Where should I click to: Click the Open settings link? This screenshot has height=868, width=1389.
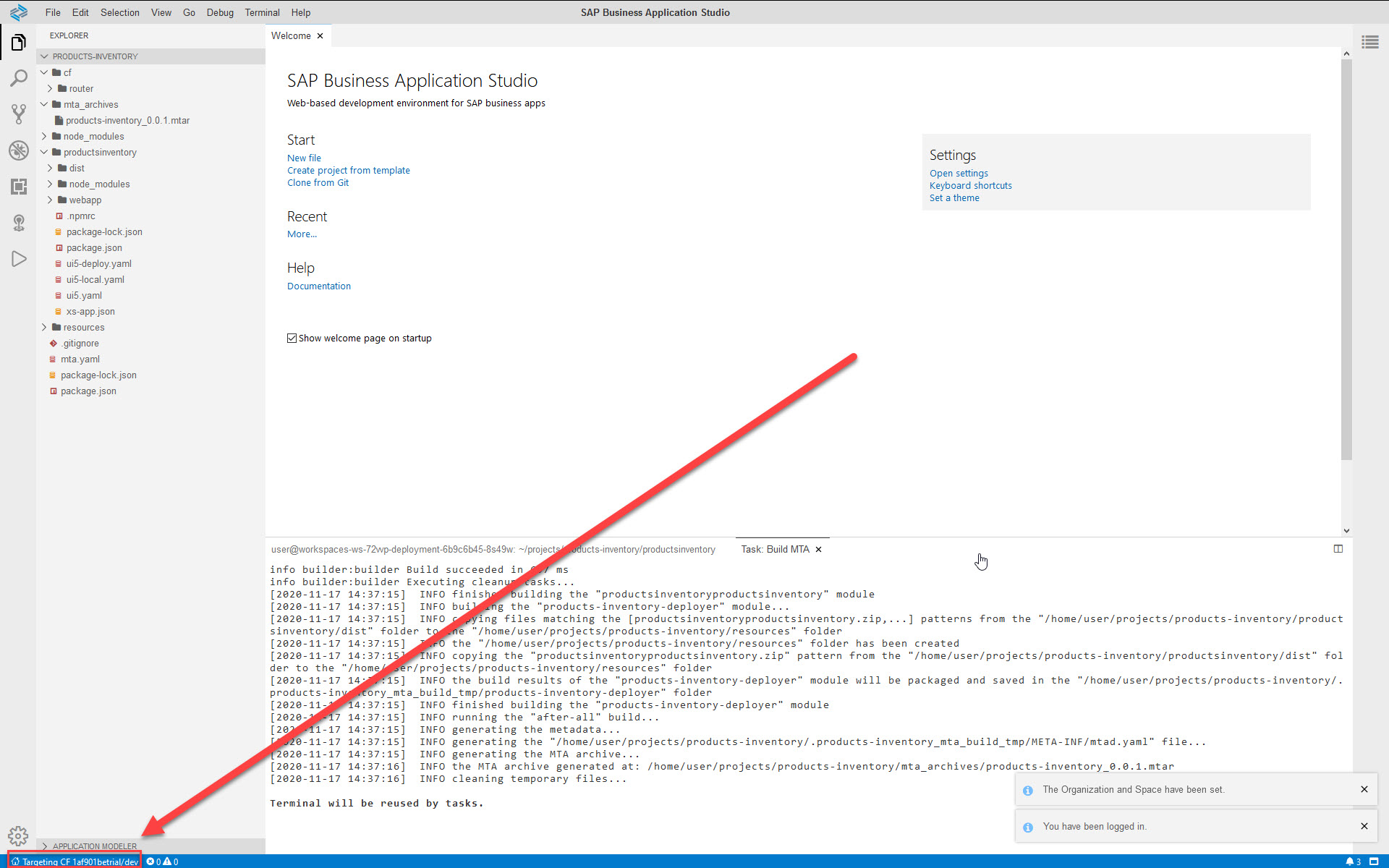pyautogui.click(x=959, y=174)
